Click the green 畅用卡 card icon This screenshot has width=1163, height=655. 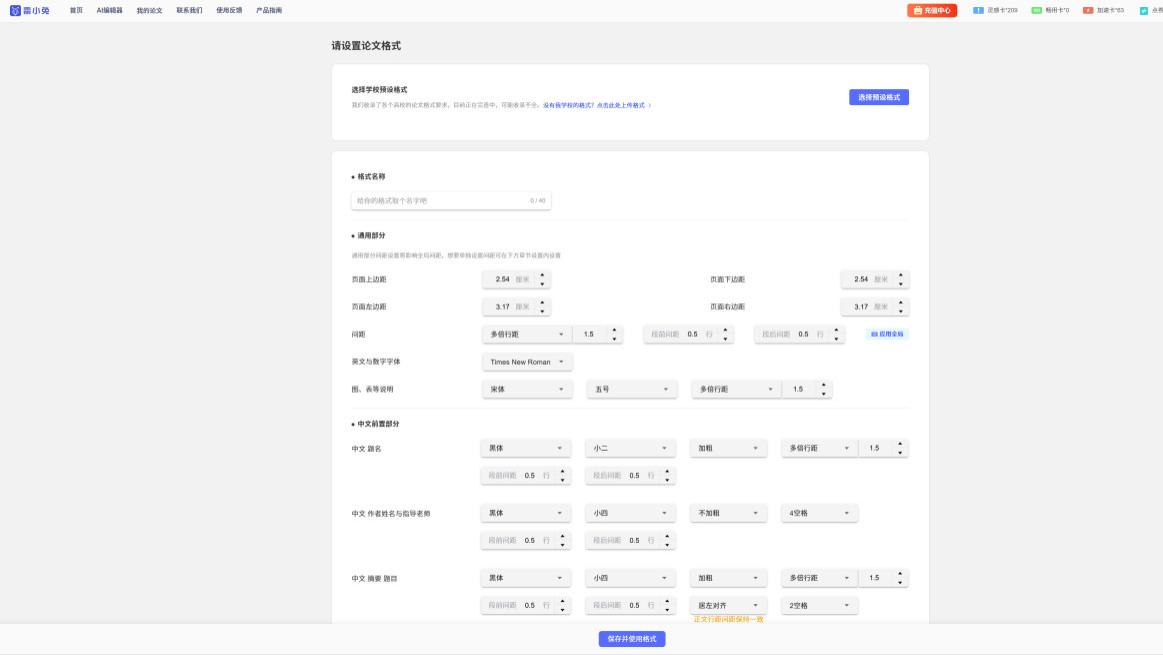point(1035,11)
